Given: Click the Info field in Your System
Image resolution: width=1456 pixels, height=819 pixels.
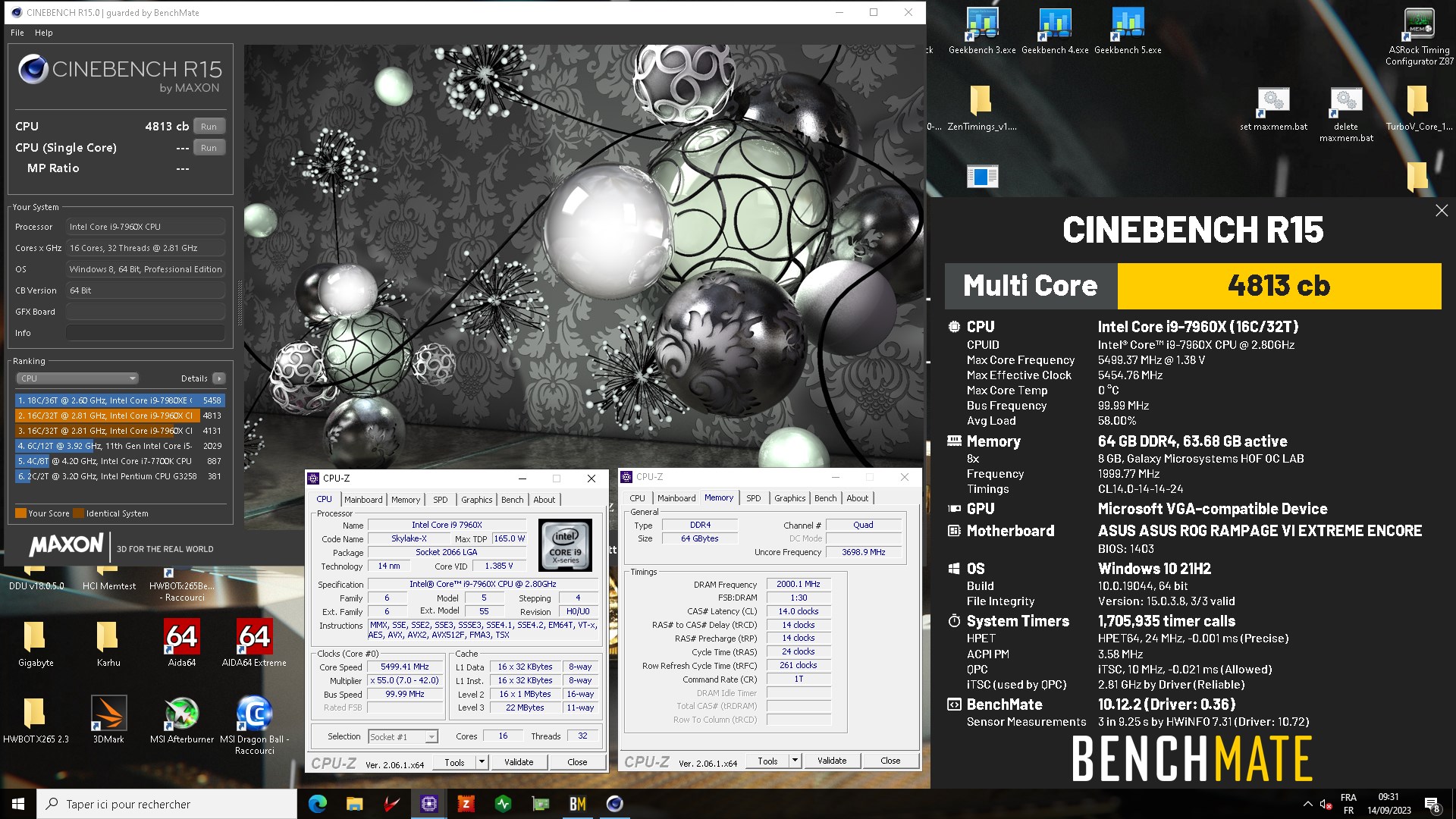Looking at the screenshot, I should point(145,333).
